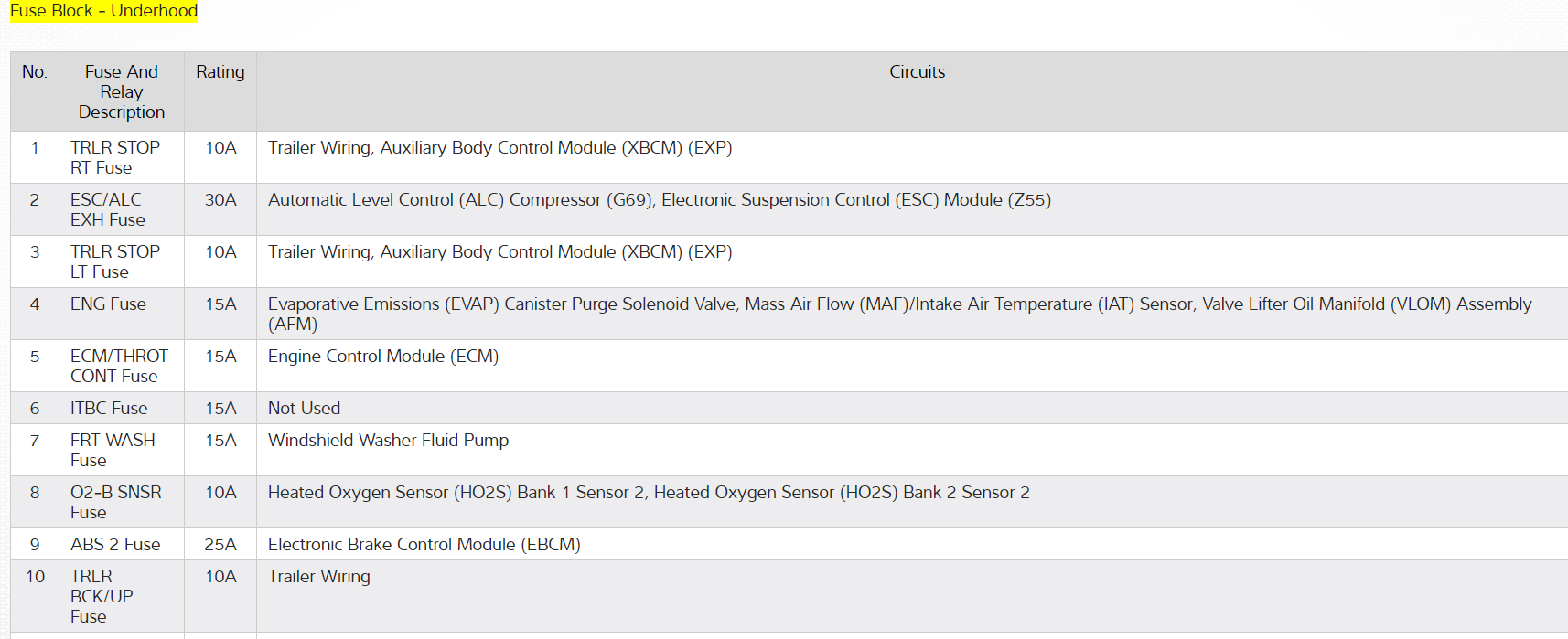Click the "Rating" column header
The image size is (1568, 639).
tap(220, 72)
